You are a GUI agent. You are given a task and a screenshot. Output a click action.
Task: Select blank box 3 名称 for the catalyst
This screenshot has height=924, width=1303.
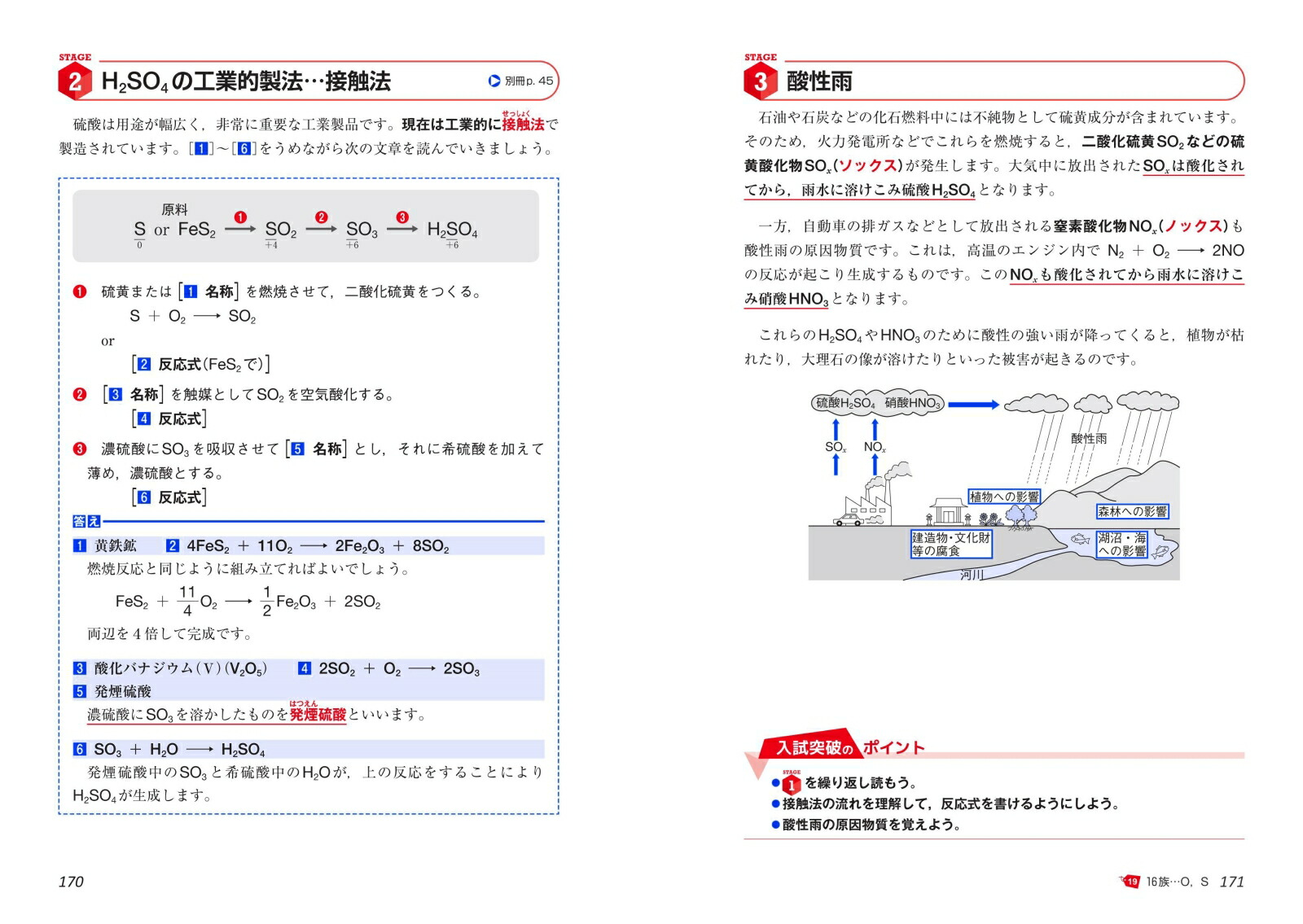click(134, 395)
